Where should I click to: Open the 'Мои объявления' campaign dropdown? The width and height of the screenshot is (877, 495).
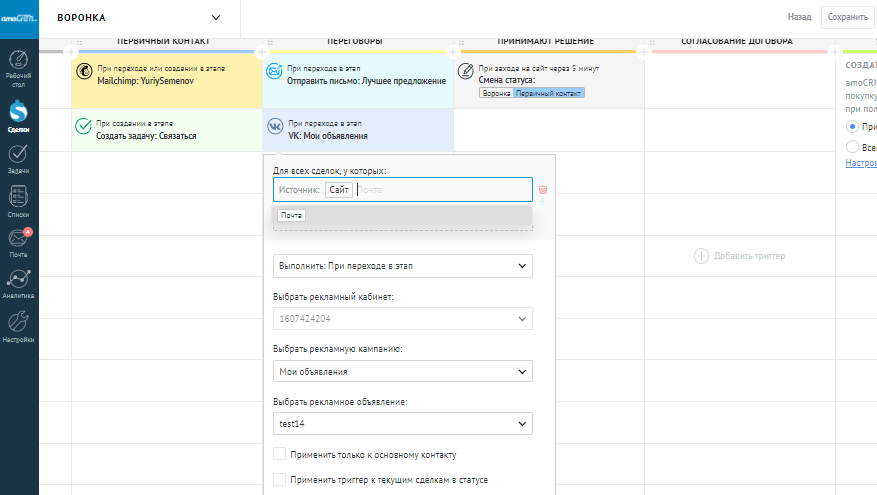(402, 372)
